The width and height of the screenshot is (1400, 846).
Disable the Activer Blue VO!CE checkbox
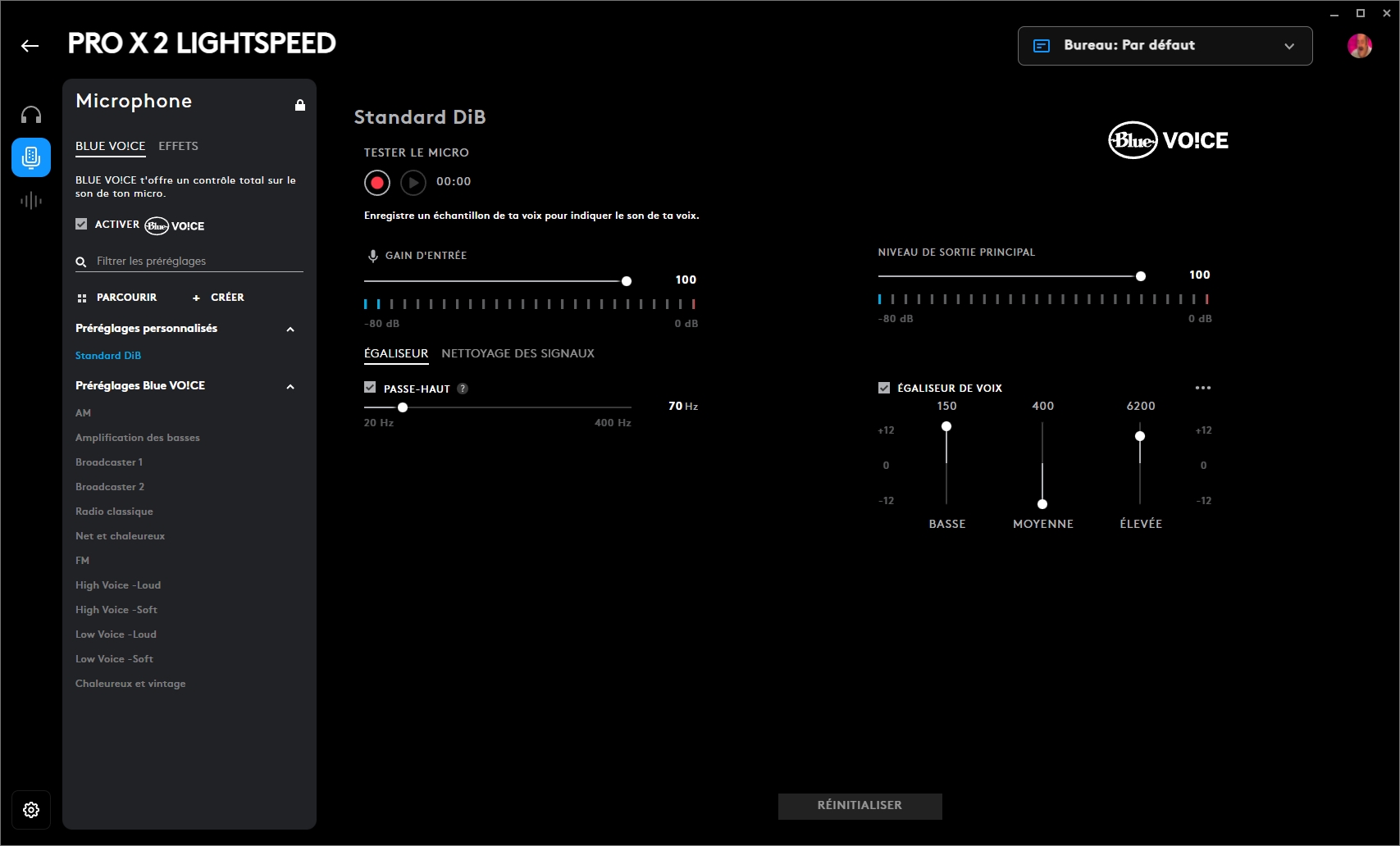pyautogui.click(x=81, y=224)
